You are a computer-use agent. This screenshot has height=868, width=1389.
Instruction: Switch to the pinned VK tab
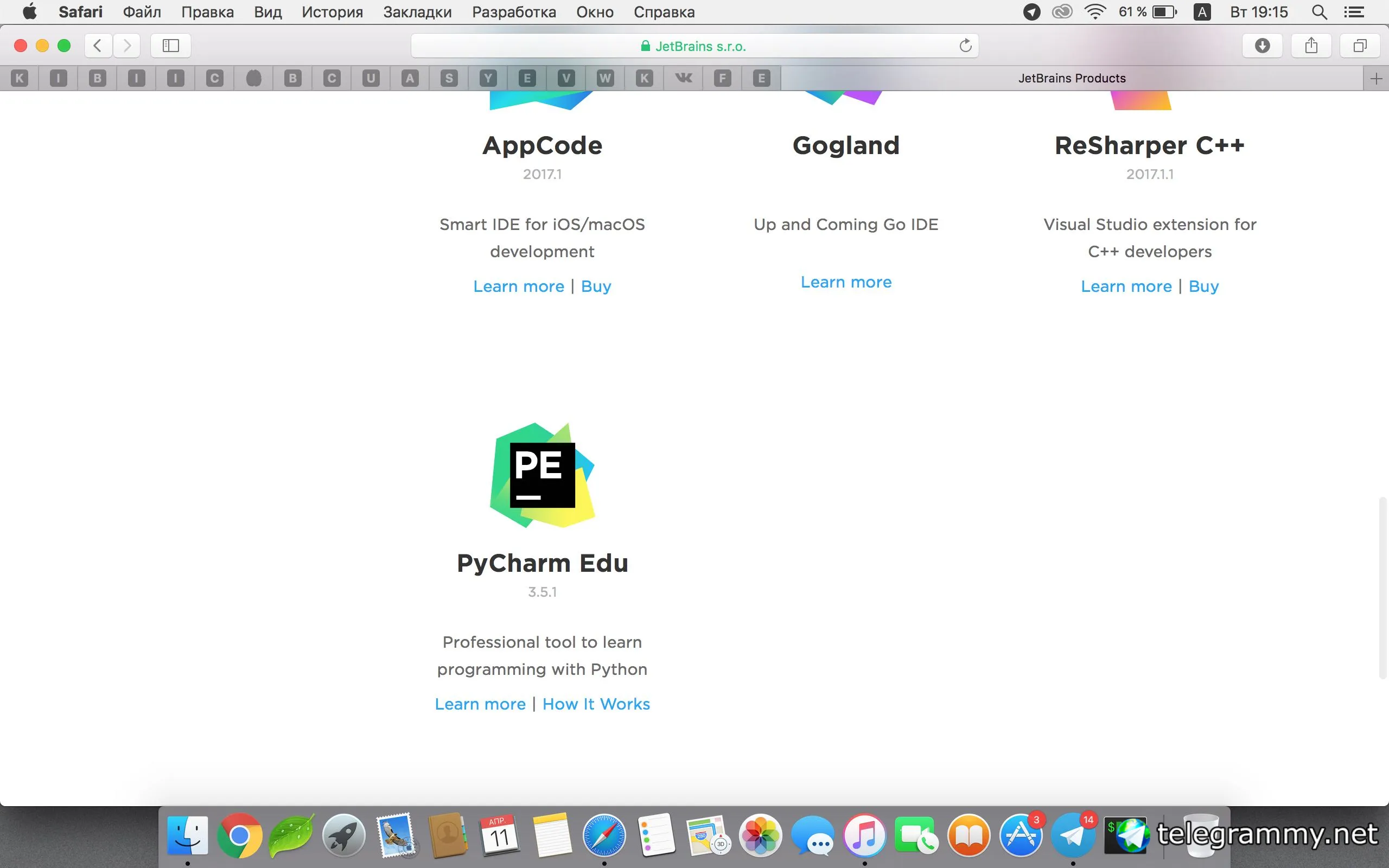683,78
